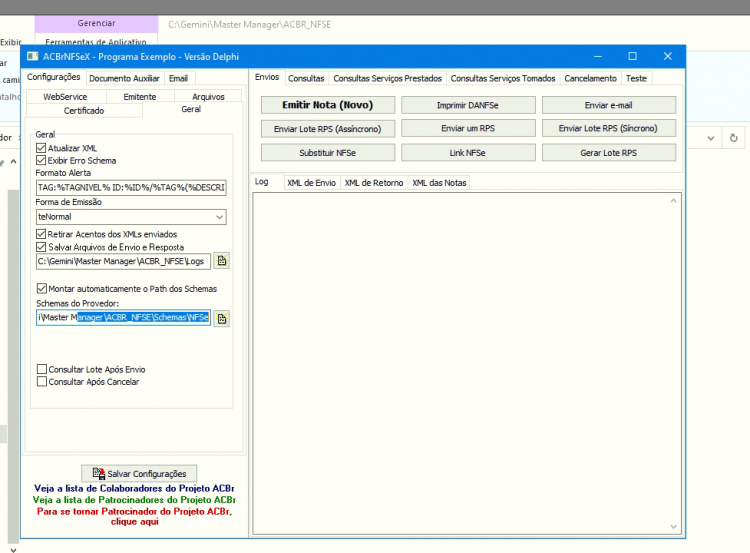Maximize the ACBrNFSeX window
Screen dimensions: 750x553
(x=632, y=56)
